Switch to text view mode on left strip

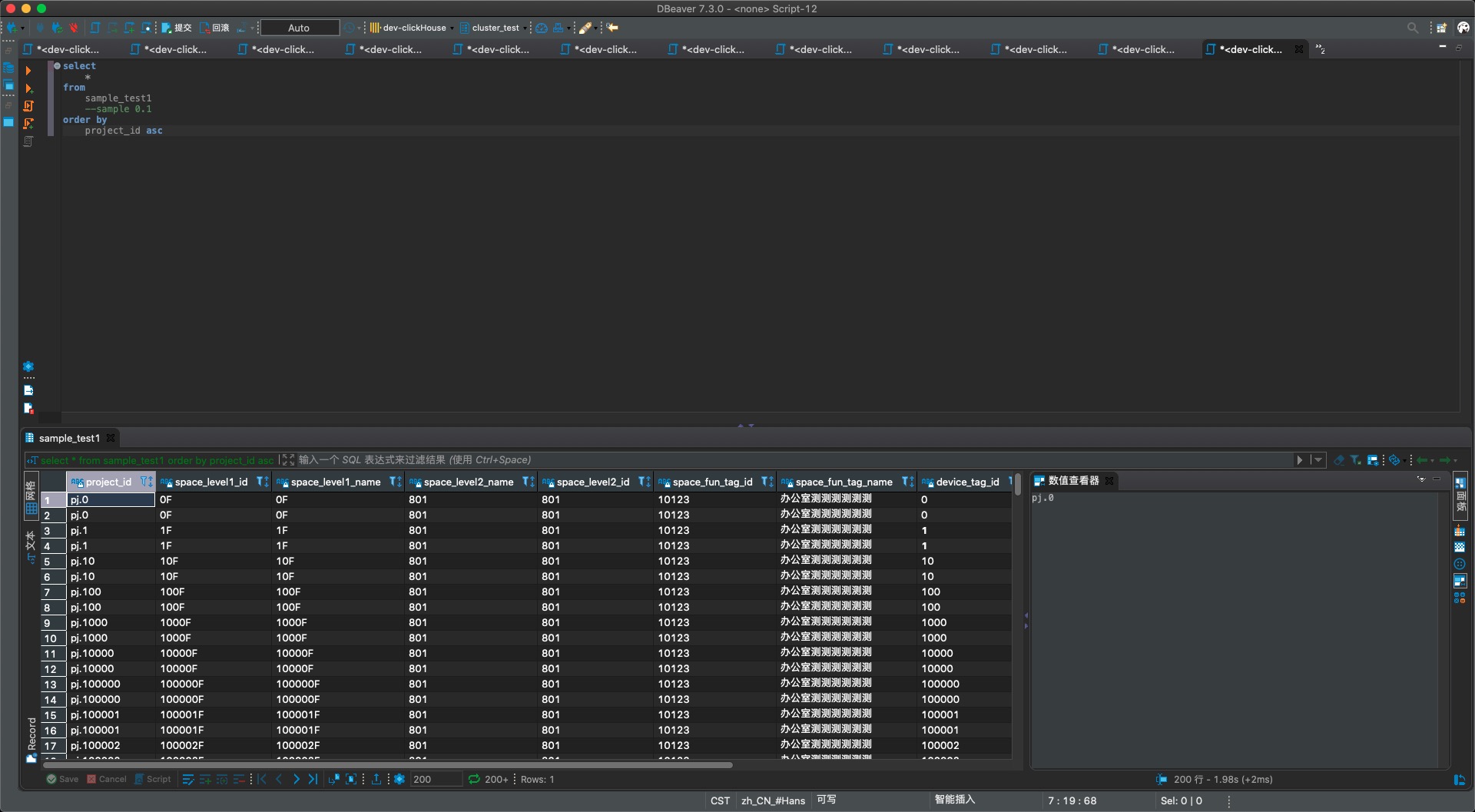click(x=31, y=547)
